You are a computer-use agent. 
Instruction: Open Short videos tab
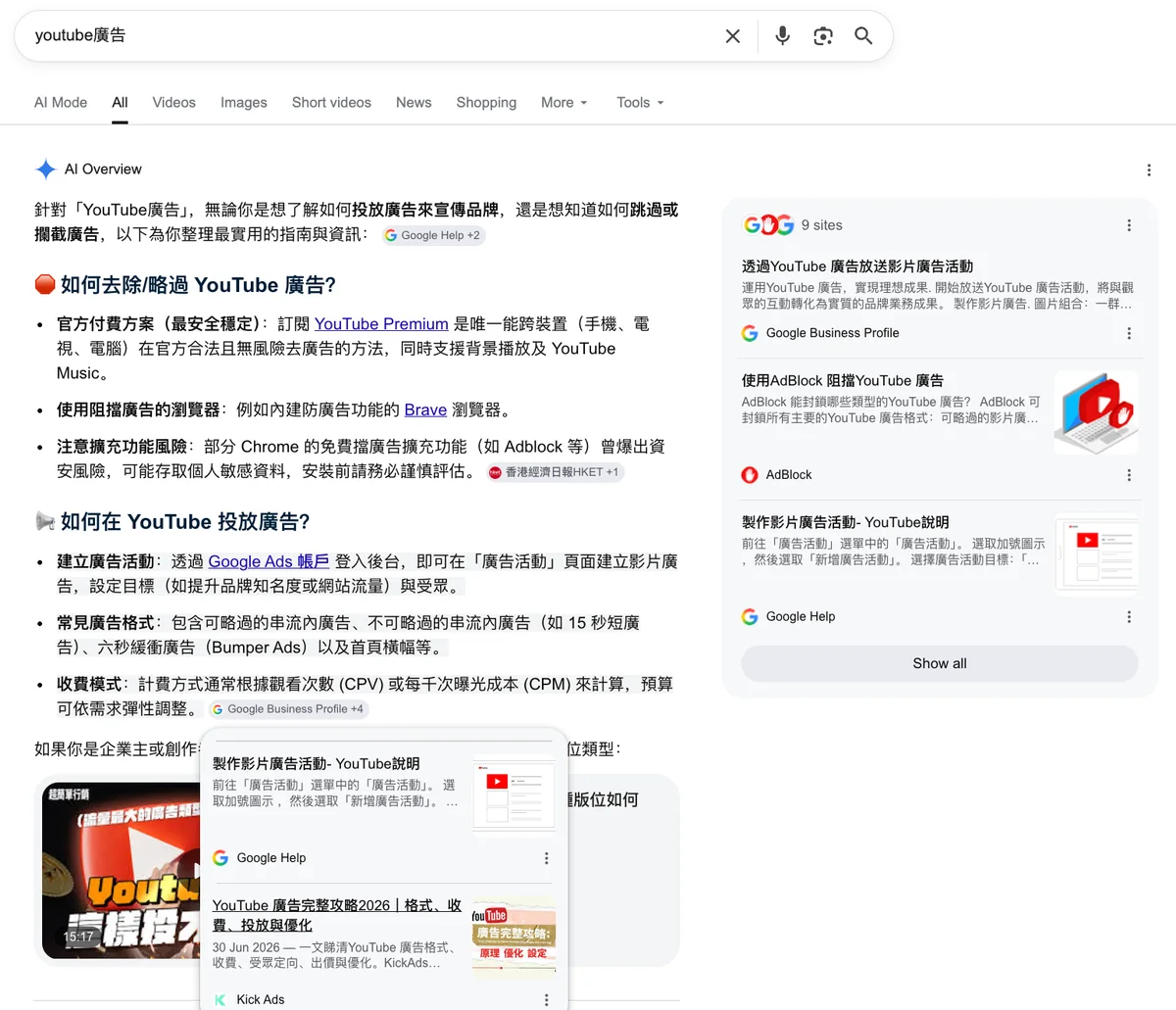[331, 103]
